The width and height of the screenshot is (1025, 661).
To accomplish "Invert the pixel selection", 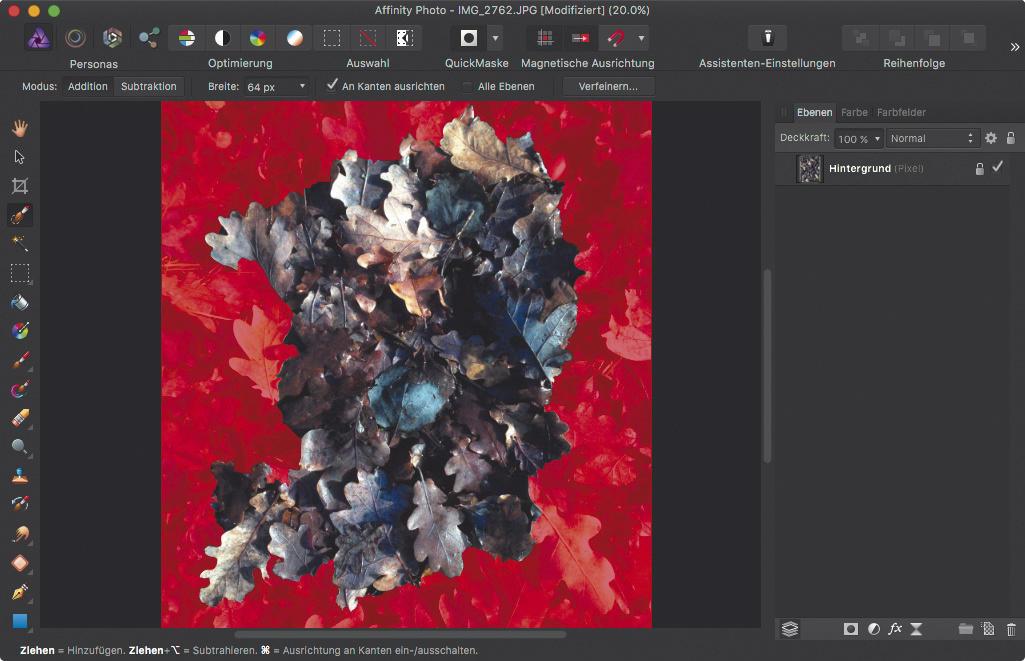I will point(405,38).
